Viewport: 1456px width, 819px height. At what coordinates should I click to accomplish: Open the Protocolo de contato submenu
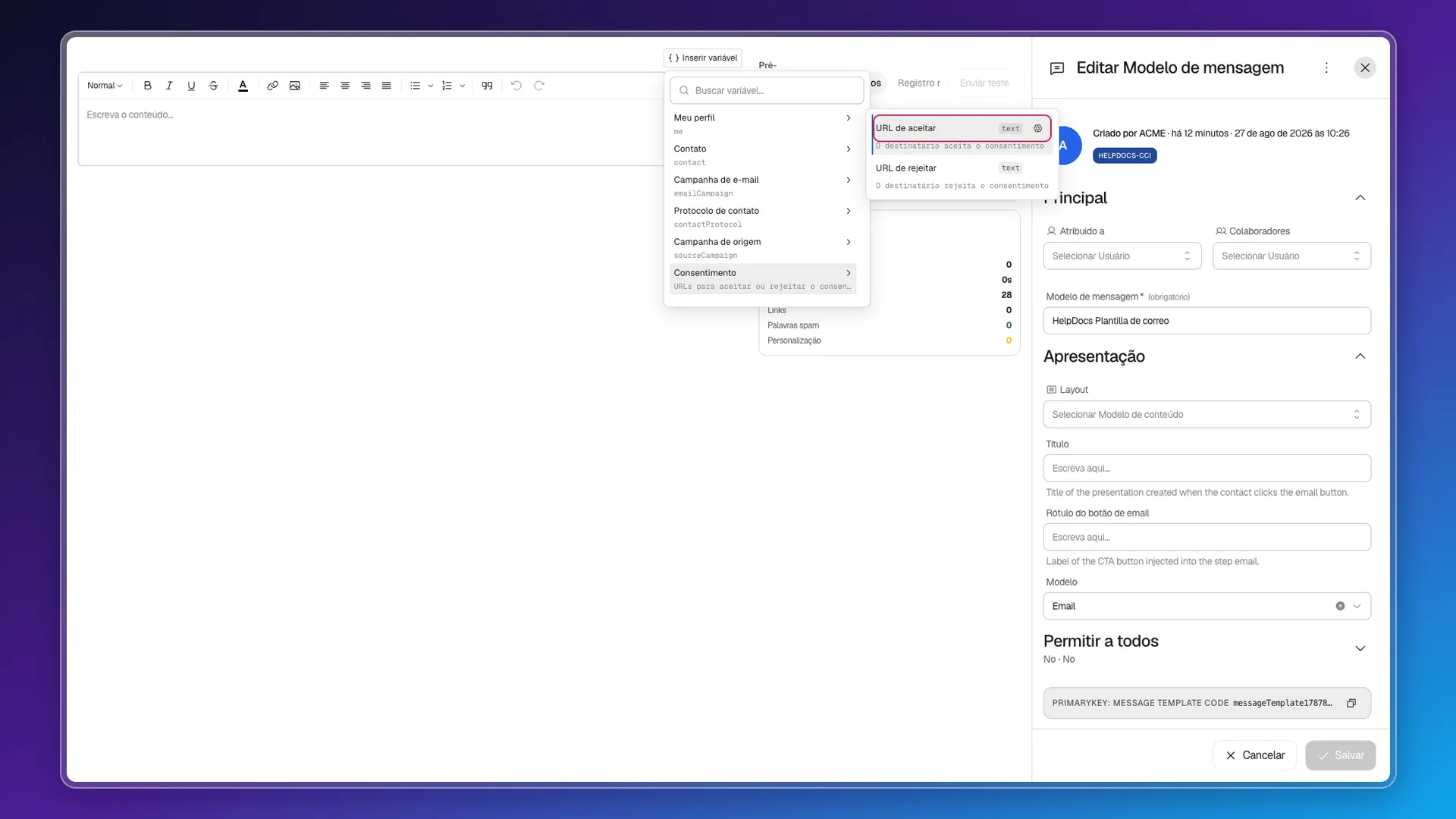(763, 217)
